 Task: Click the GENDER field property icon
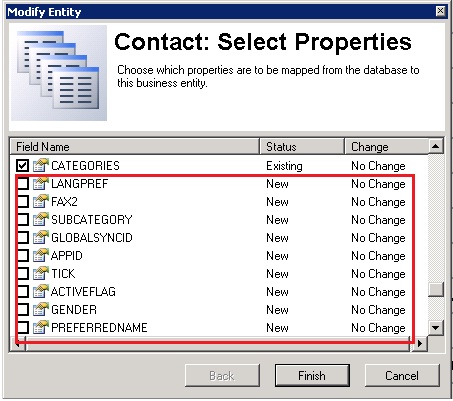click(x=41, y=309)
